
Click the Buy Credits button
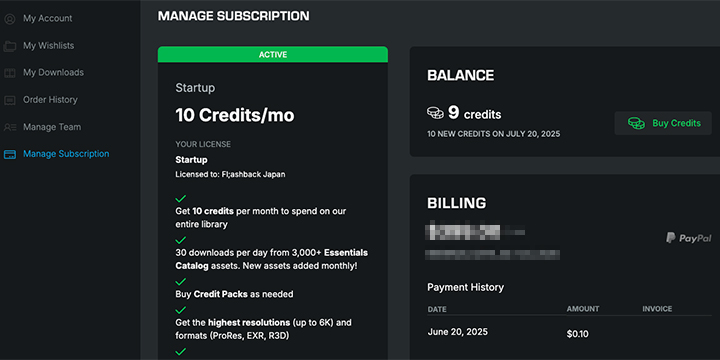click(x=663, y=123)
